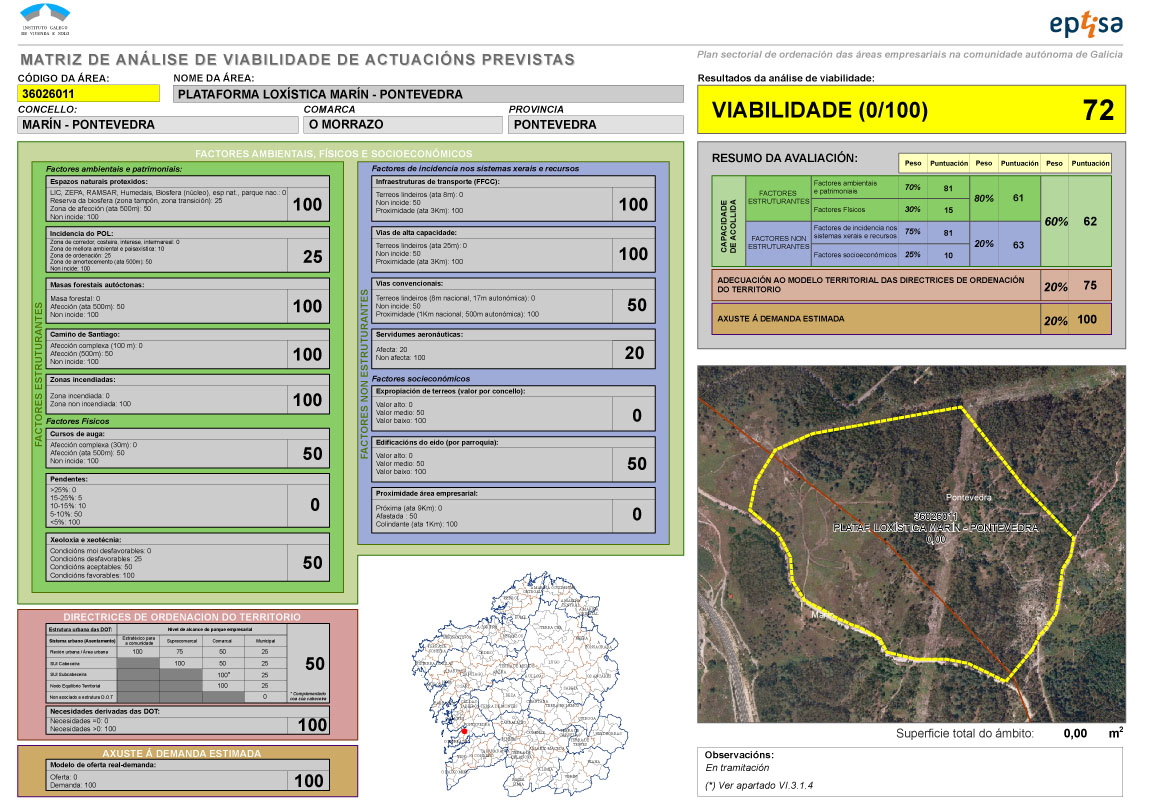
Task: Click the Xeoloxía e xeotecnia score box
Action: click(313, 563)
